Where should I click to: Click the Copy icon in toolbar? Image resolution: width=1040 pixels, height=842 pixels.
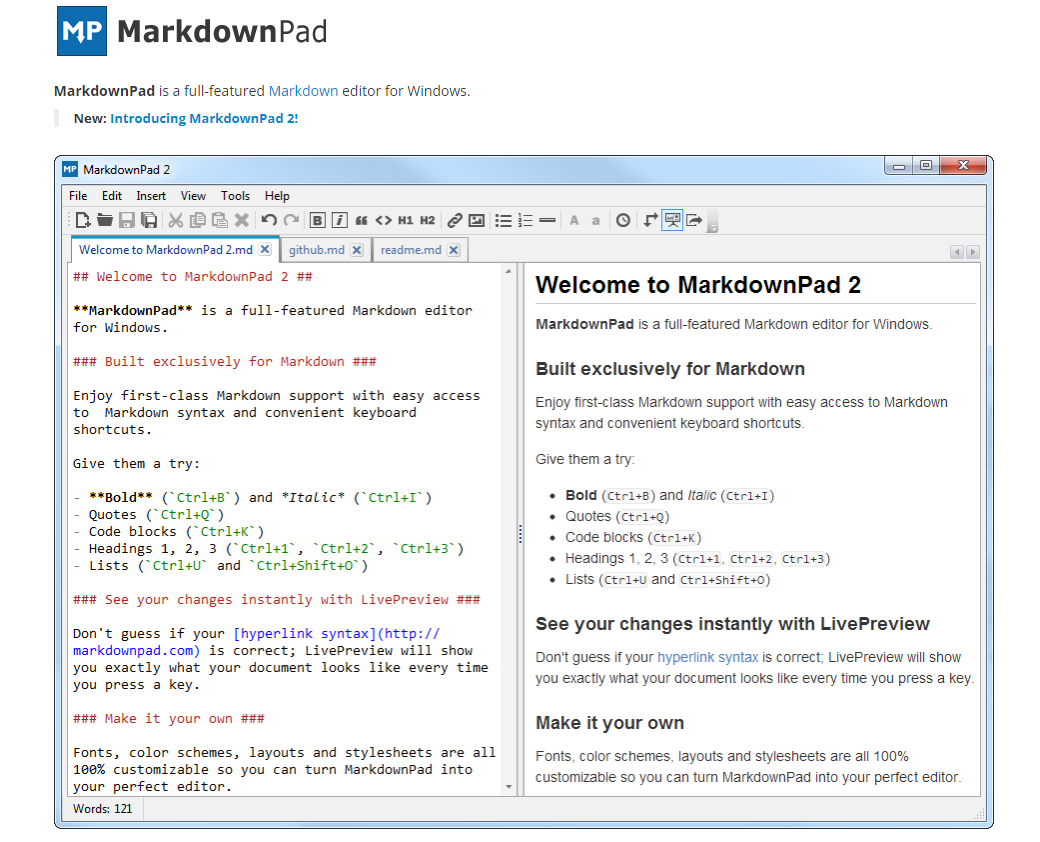click(x=198, y=220)
